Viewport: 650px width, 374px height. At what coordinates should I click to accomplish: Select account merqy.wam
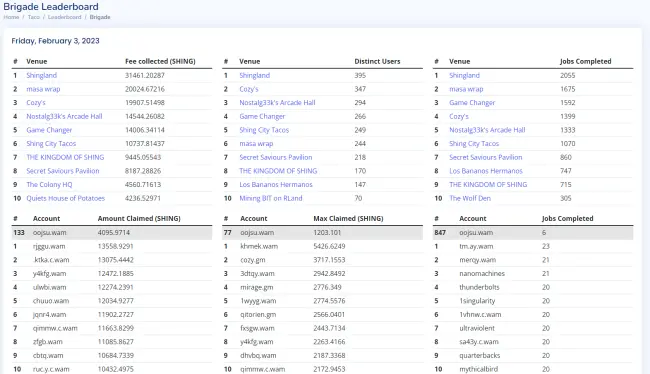click(x=478, y=260)
